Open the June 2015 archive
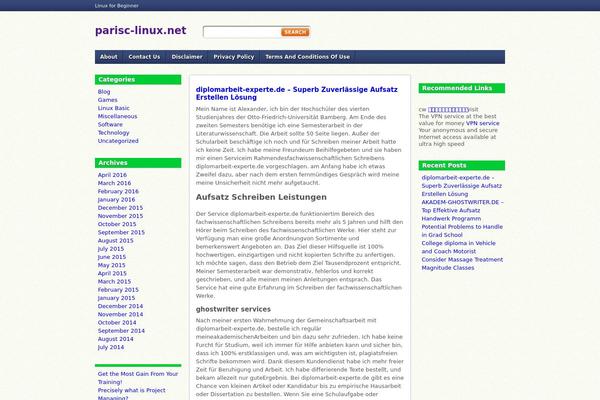Screen dimensions: 600x400 pyautogui.click(x=112, y=257)
